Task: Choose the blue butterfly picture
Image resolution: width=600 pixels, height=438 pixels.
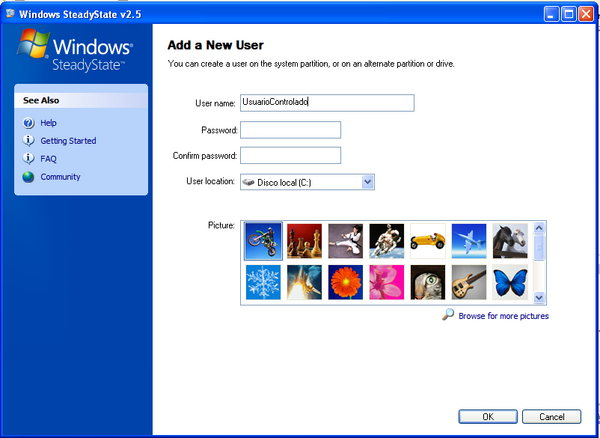Action: (510, 283)
